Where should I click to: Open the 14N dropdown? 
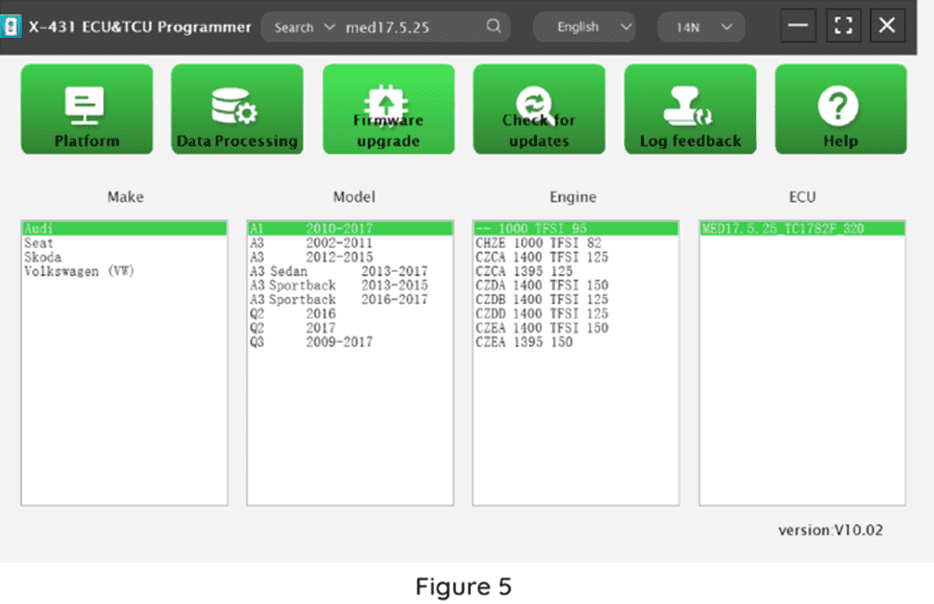[x=701, y=27]
